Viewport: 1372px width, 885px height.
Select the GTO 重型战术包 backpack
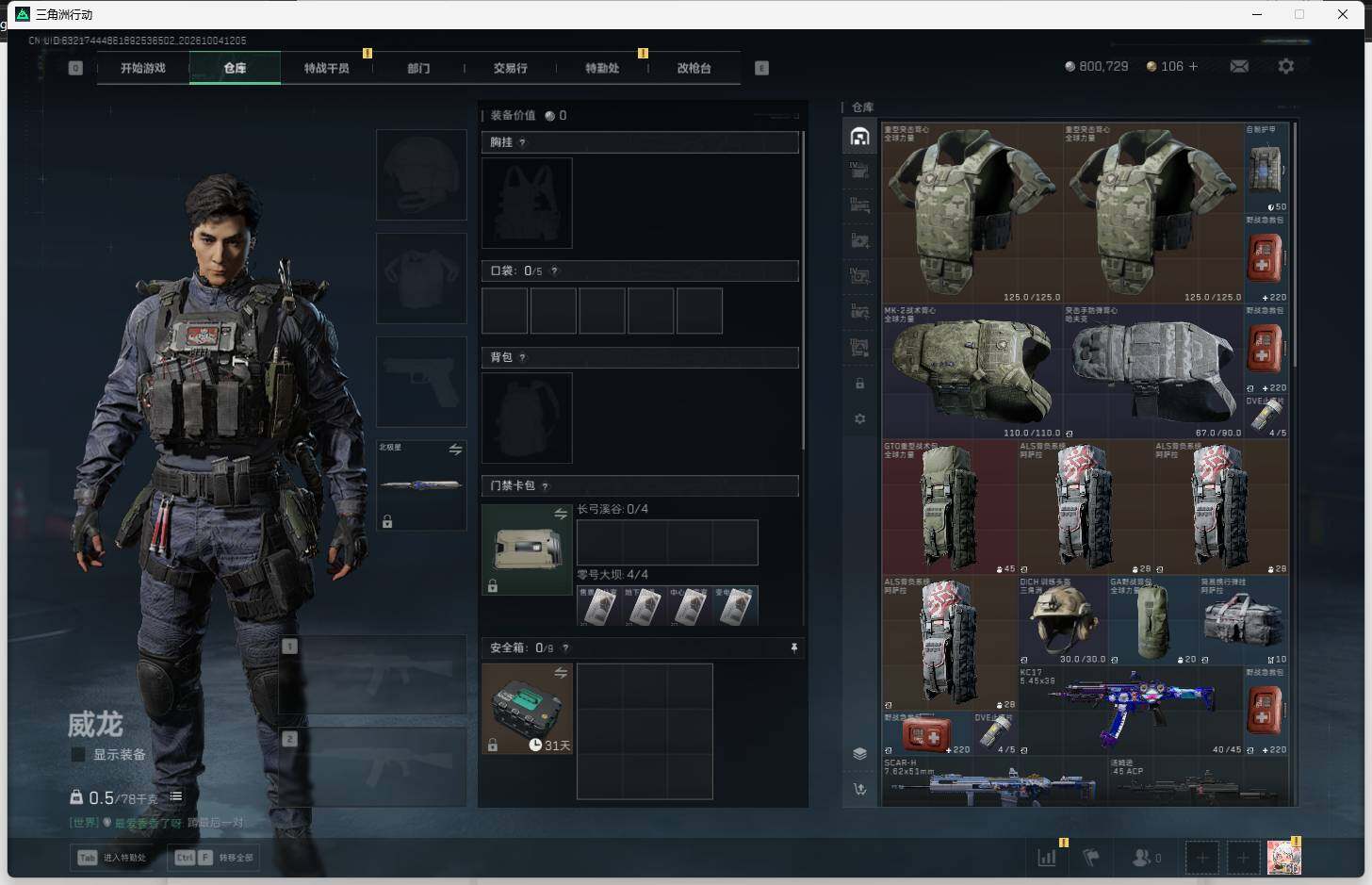tap(949, 507)
